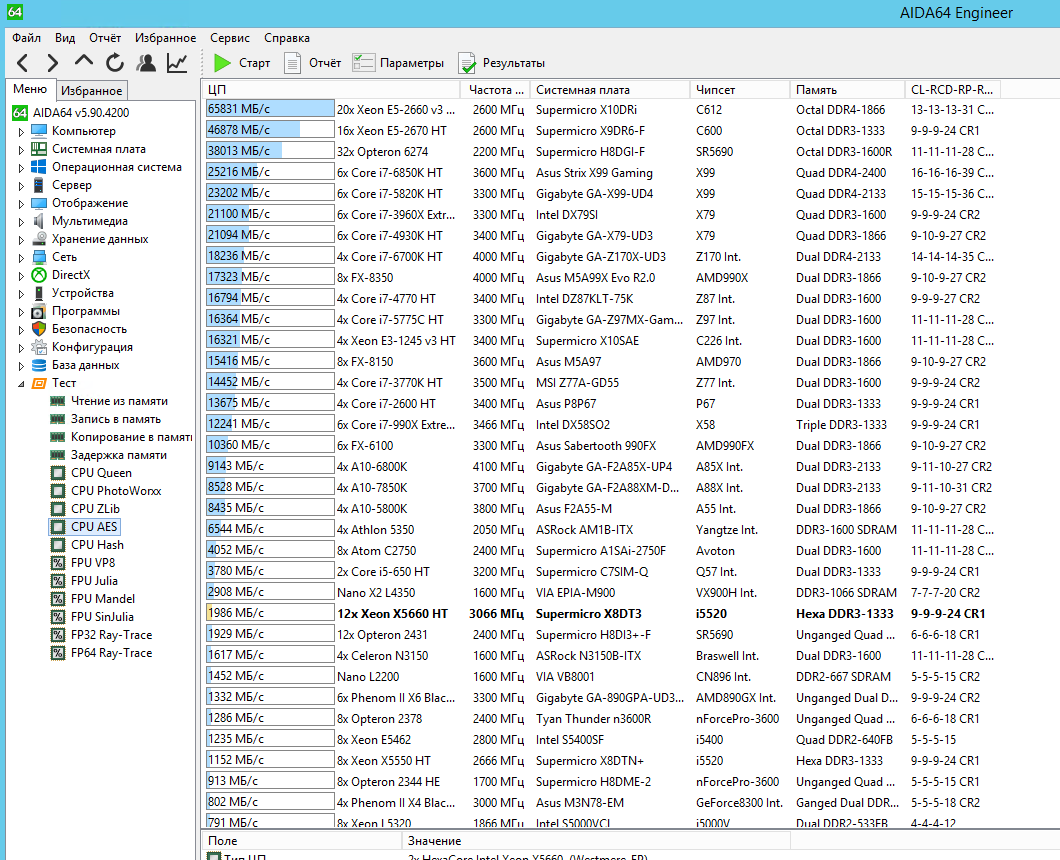The height and width of the screenshot is (860, 1060).
Task: Sort by the CL-RCD-RP-R... column header
Action: pos(953,89)
